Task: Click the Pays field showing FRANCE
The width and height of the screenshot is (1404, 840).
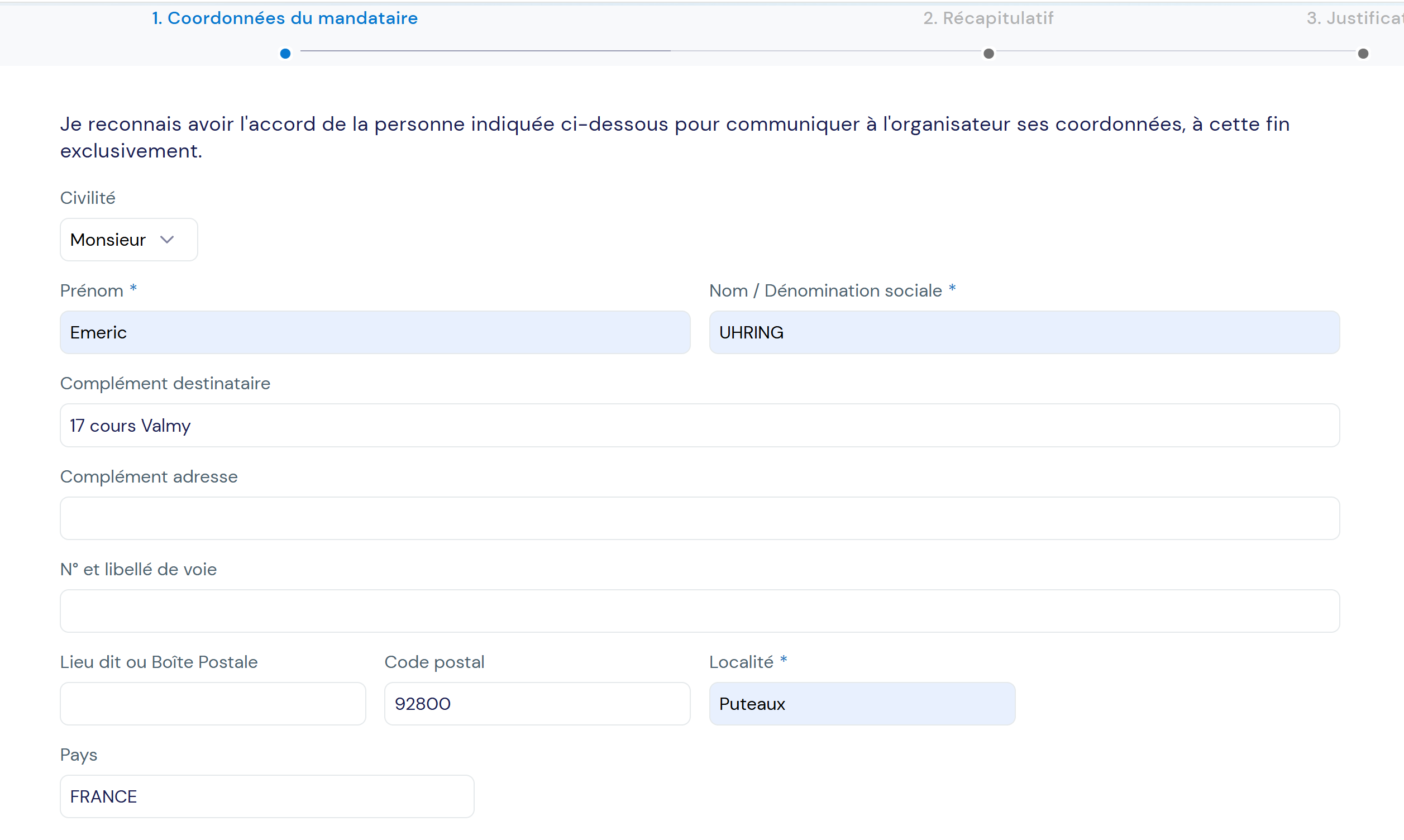Action: 266,796
